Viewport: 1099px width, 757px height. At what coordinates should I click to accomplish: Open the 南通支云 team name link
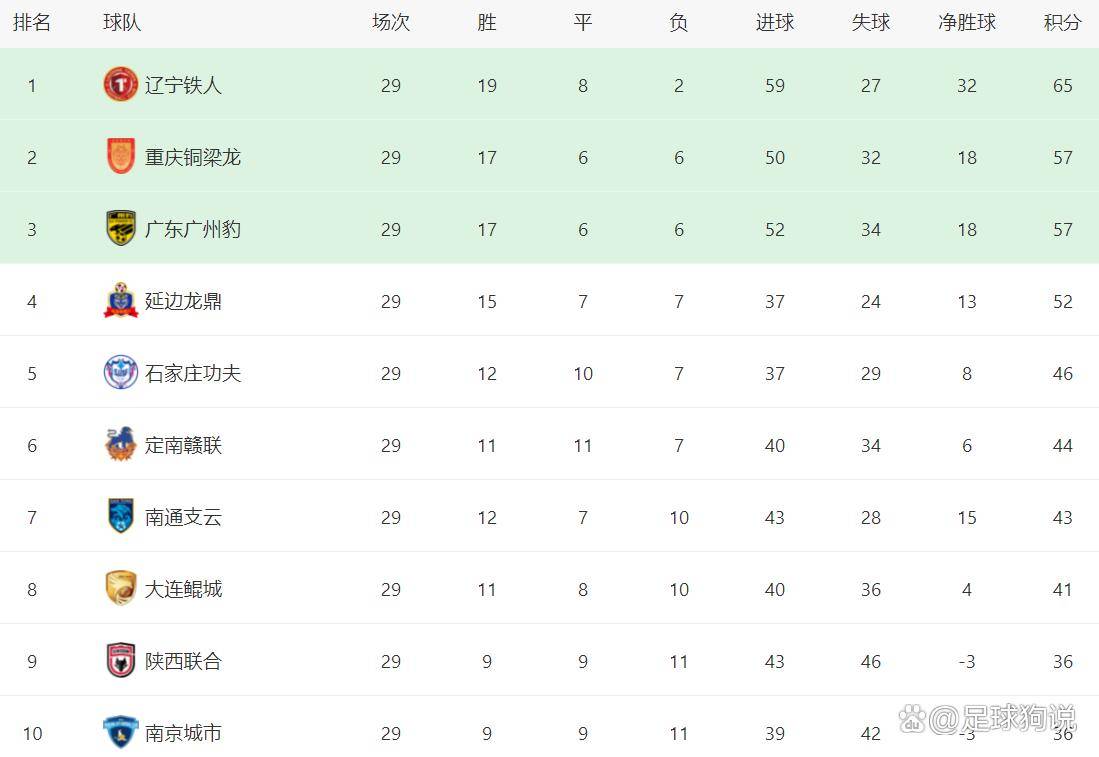pos(183,517)
